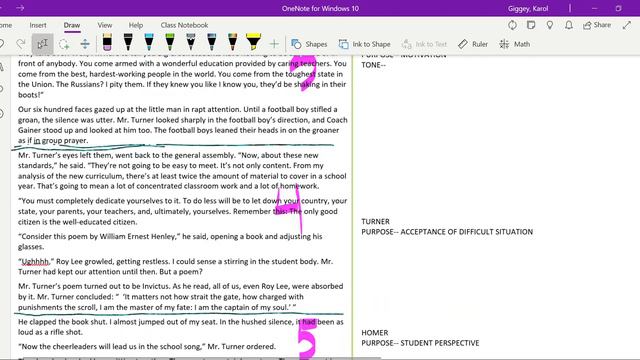Choose the Lasso Select tool
Image resolution: width=640 pixels, height=360 pixels.
click(64, 44)
